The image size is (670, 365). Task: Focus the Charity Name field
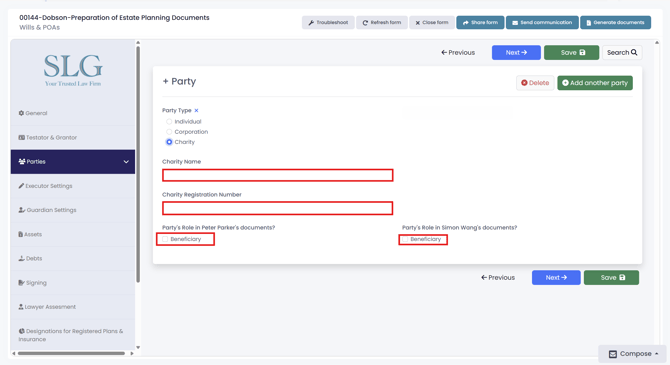[x=278, y=175]
